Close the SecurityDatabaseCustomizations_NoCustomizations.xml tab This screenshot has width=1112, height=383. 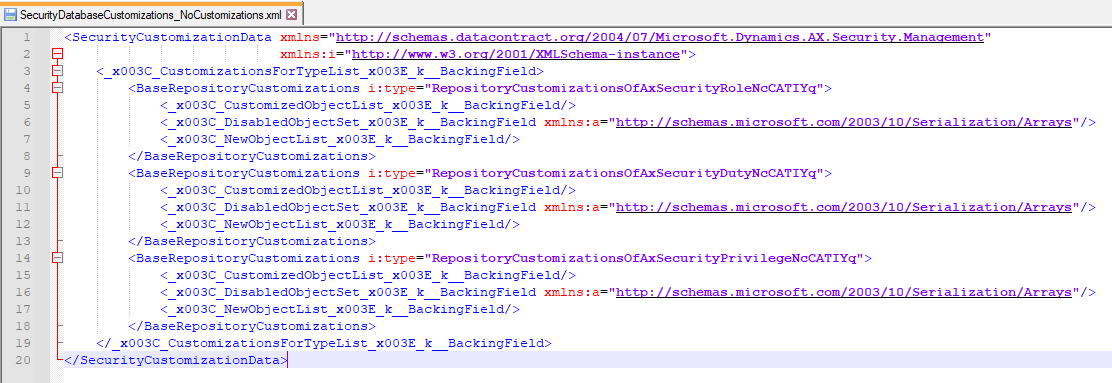coord(291,14)
